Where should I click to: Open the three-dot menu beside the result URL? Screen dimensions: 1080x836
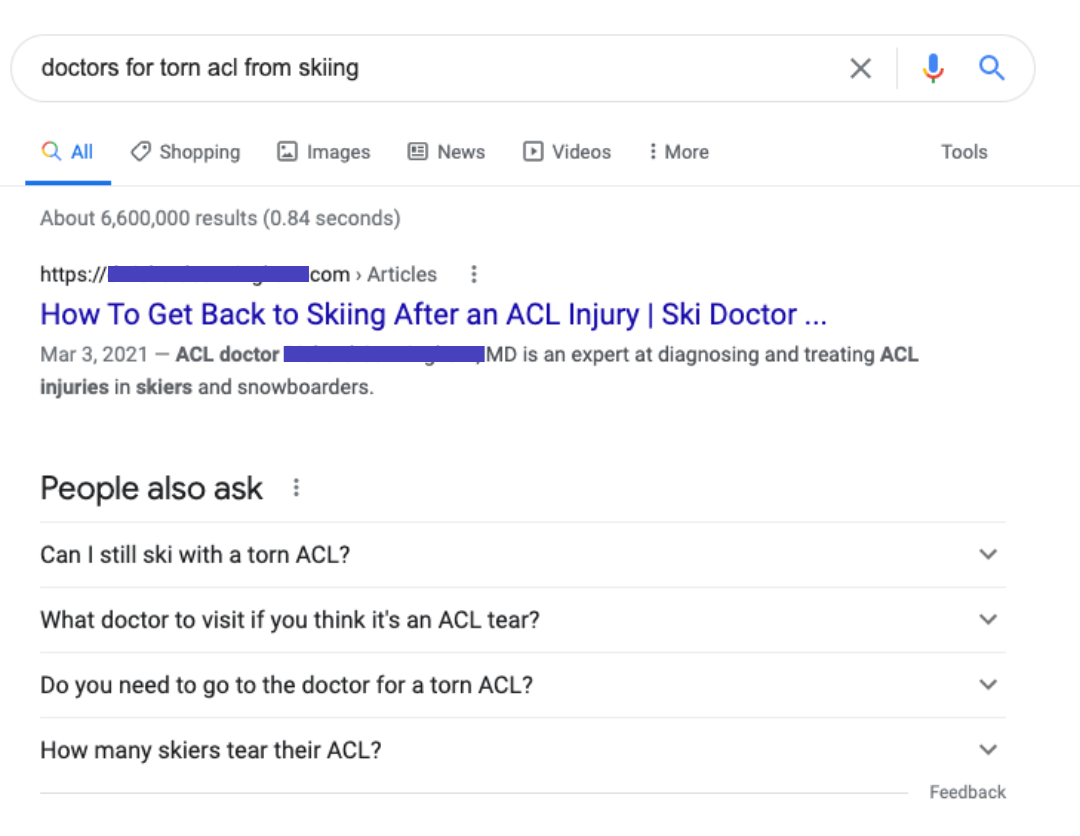pyautogui.click(x=474, y=274)
